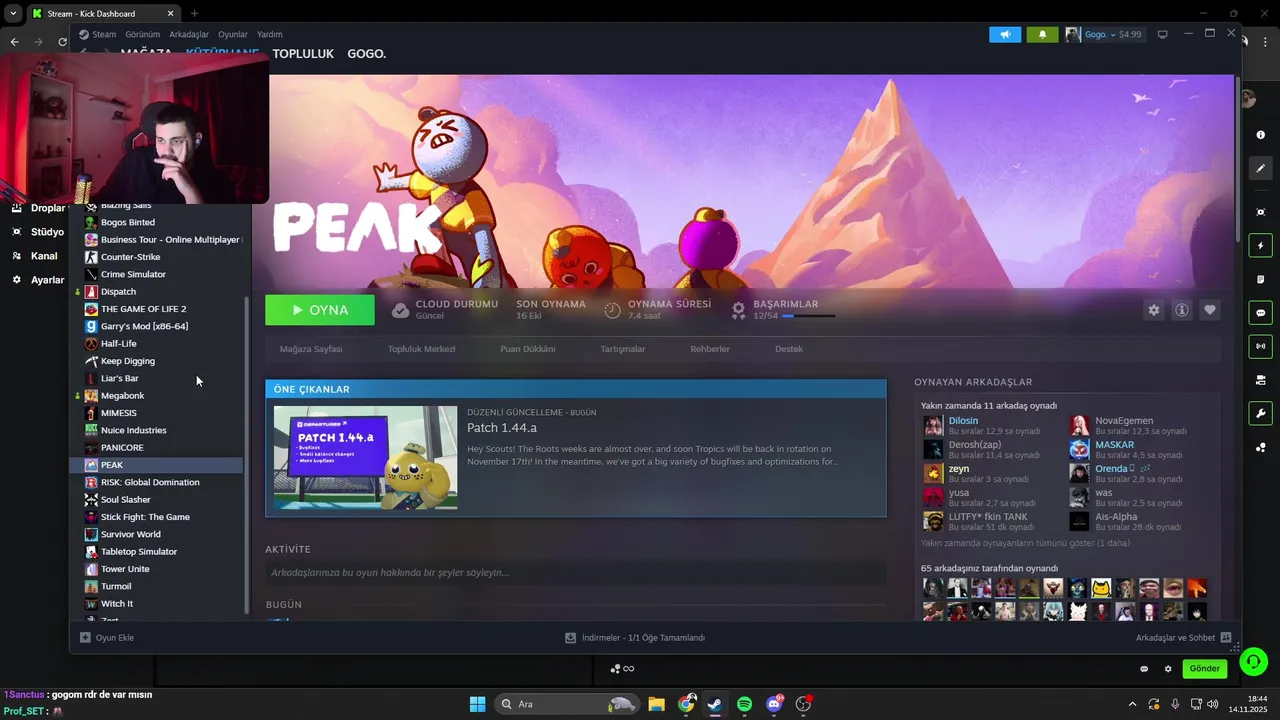Open the Yardım menu
This screenshot has width=1280, height=720.
coord(270,34)
